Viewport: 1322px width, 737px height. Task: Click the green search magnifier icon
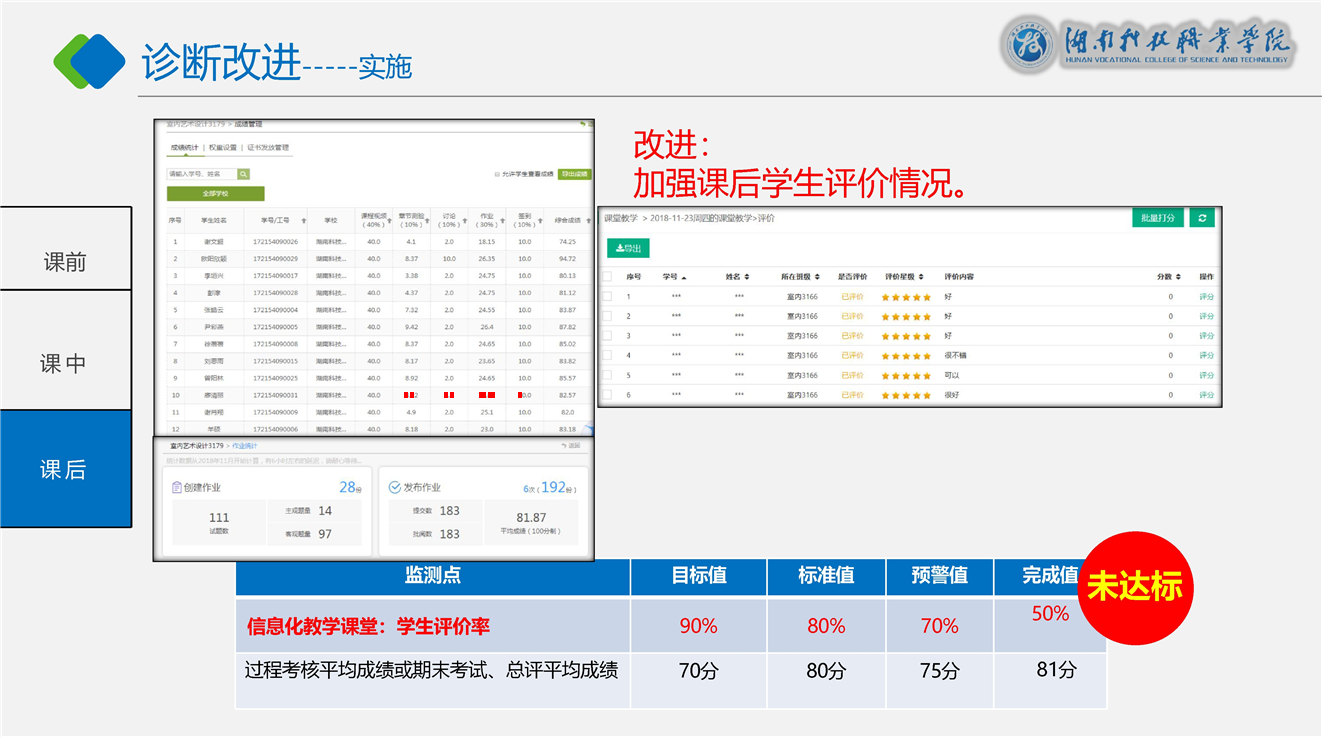click(x=243, y=174)
